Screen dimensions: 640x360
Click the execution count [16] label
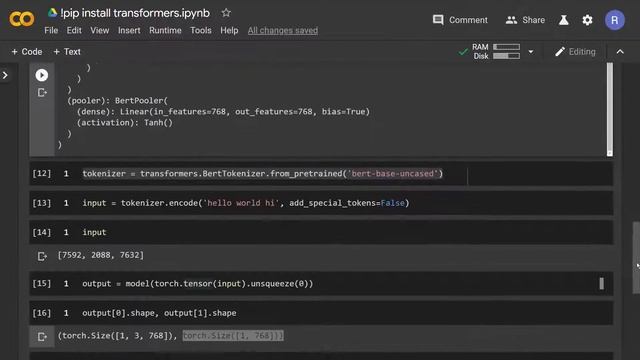pos(42,313)
